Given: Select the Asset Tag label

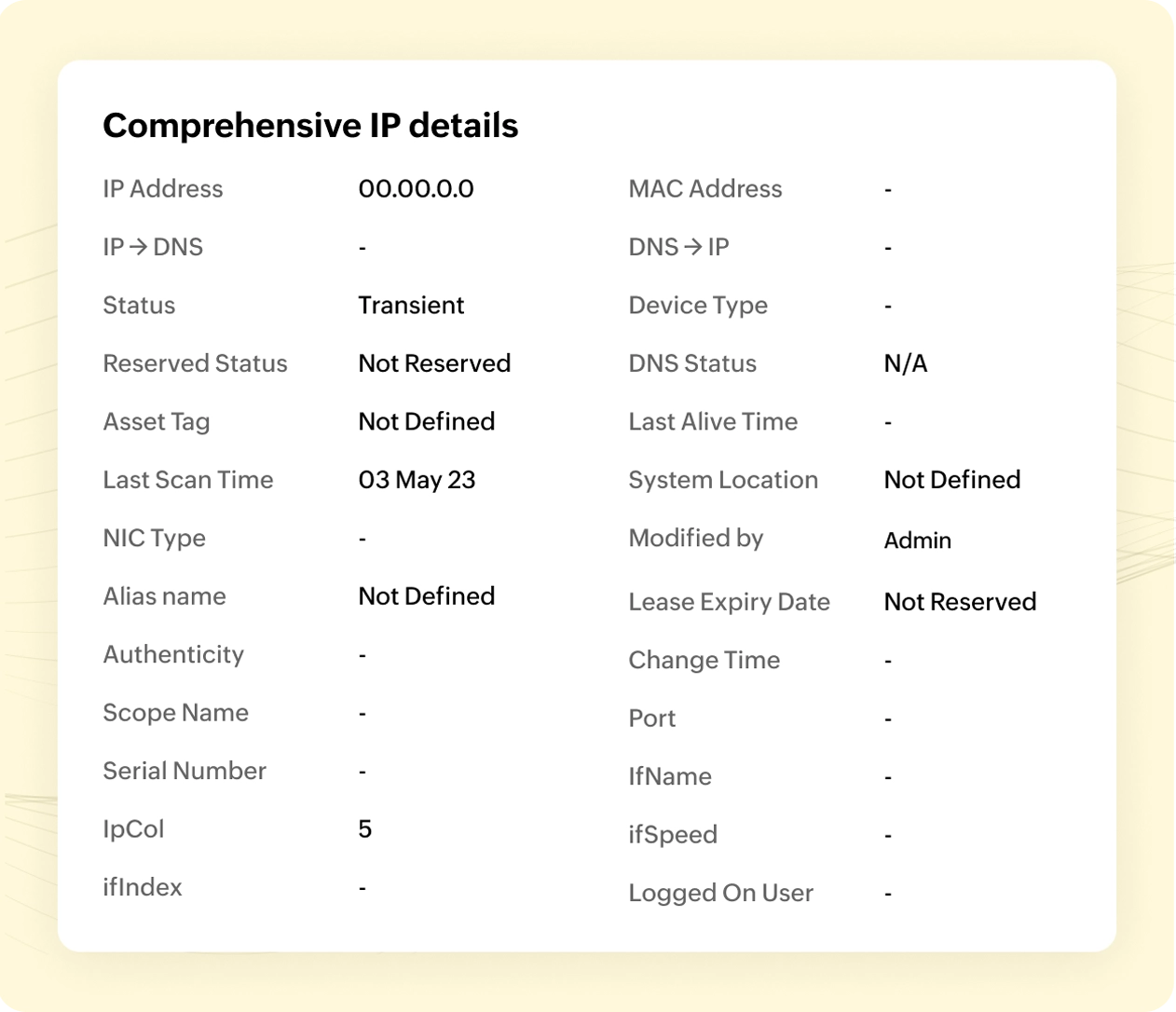Looking at the screenshot, I should point(157,422).
